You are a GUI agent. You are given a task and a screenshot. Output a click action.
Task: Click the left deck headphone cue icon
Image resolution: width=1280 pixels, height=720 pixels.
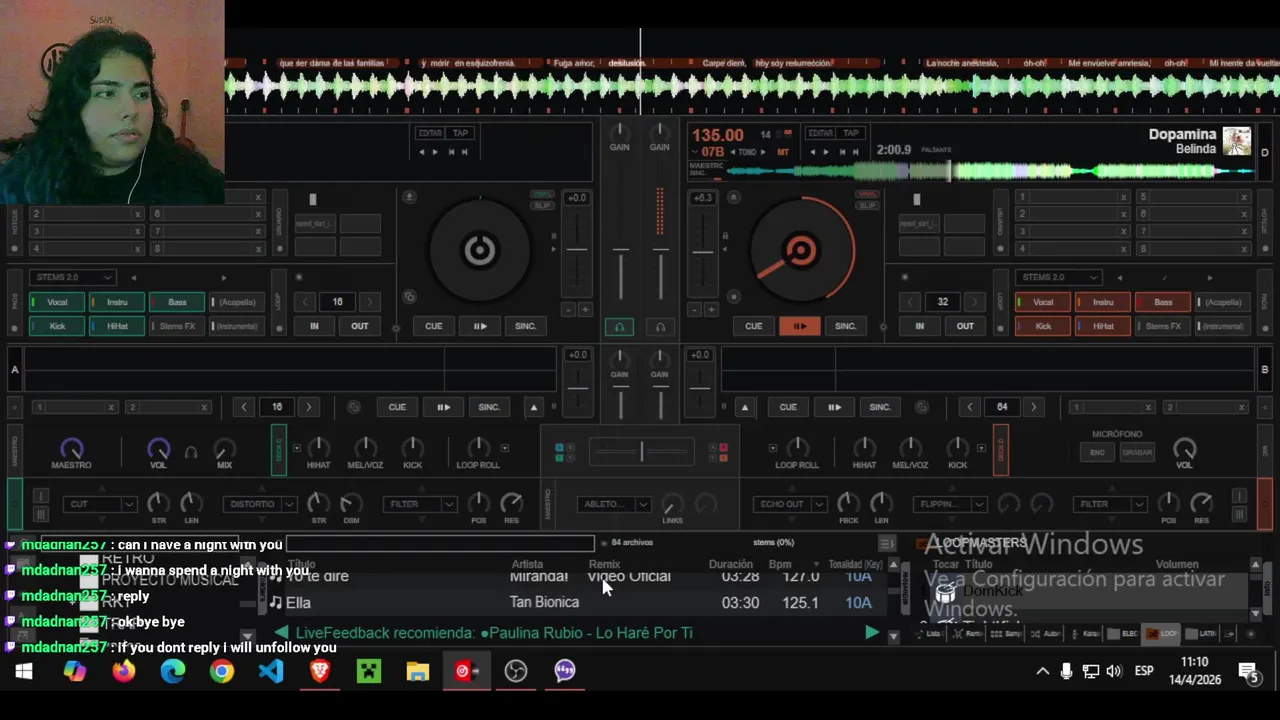(619, 327)
